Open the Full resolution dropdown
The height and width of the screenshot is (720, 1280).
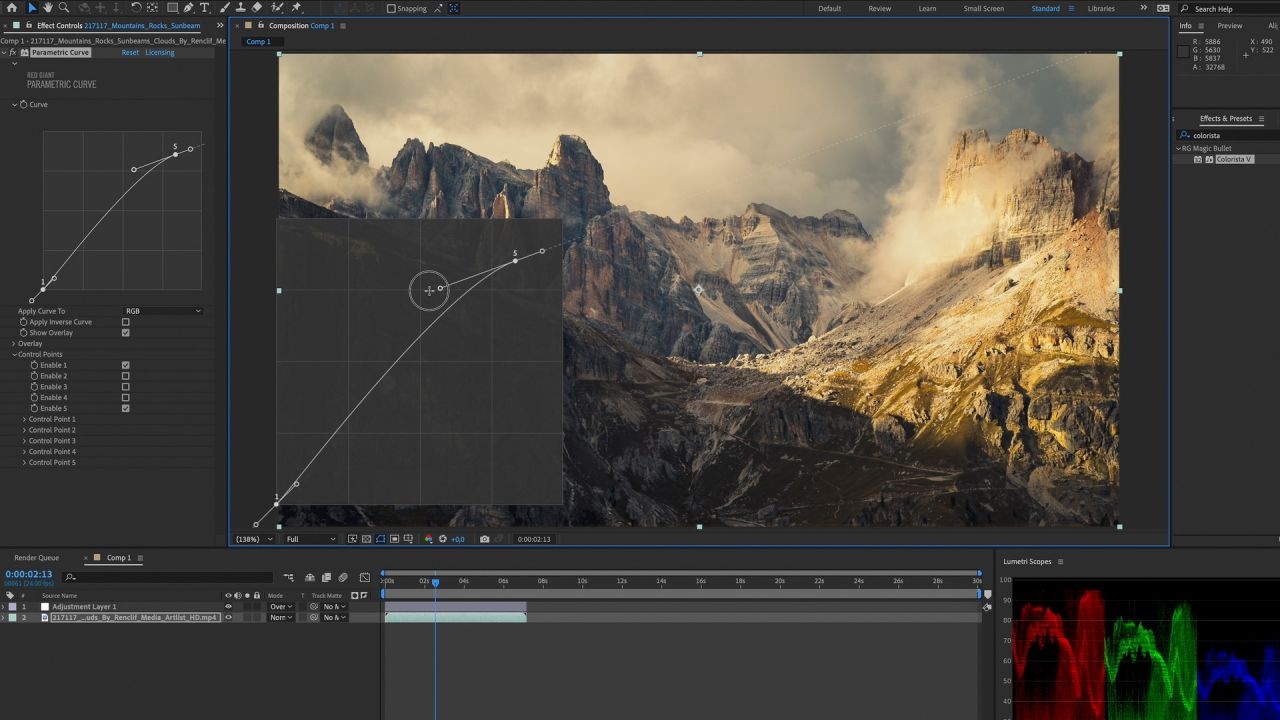tap(310, 539)
